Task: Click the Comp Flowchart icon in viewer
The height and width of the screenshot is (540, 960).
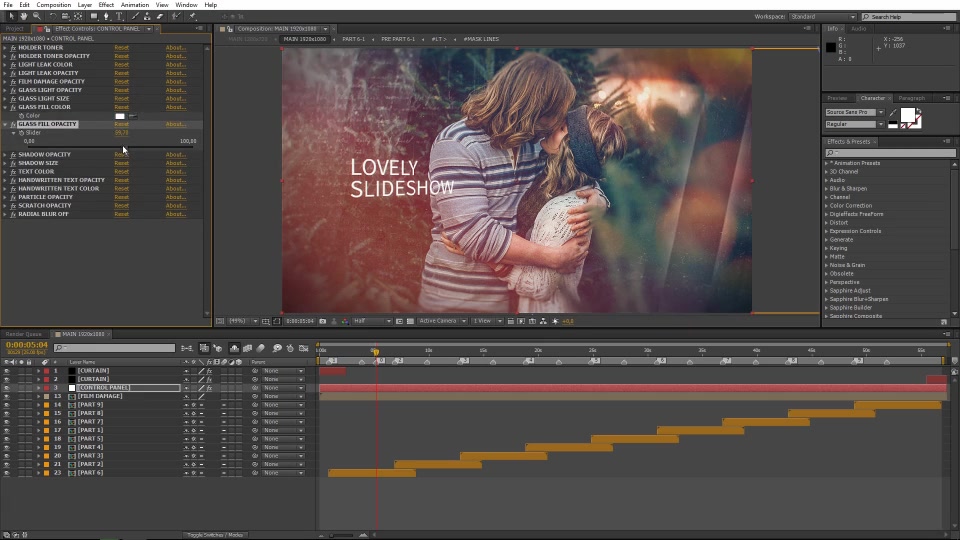Action: click(x=543, y=321)
